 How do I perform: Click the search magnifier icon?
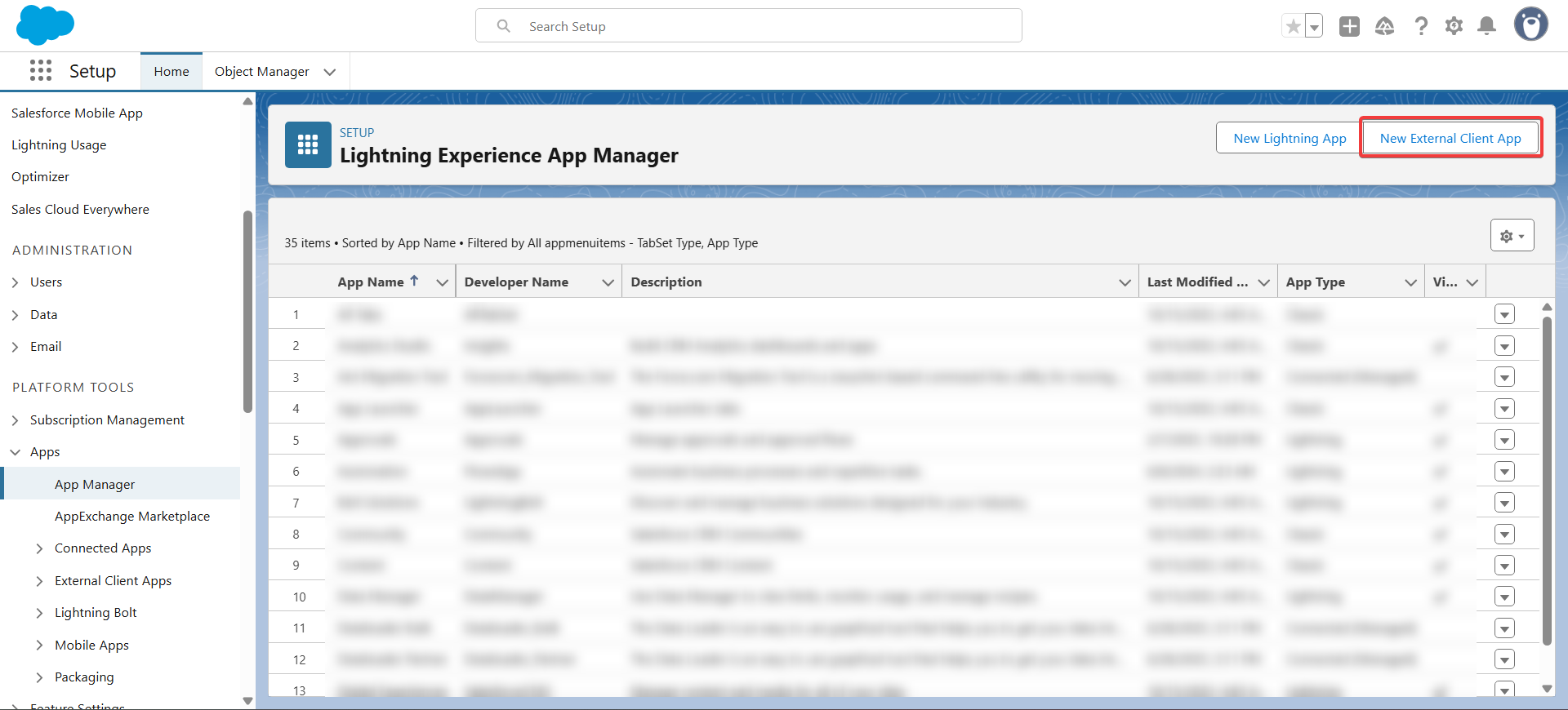tap(504, 26)
